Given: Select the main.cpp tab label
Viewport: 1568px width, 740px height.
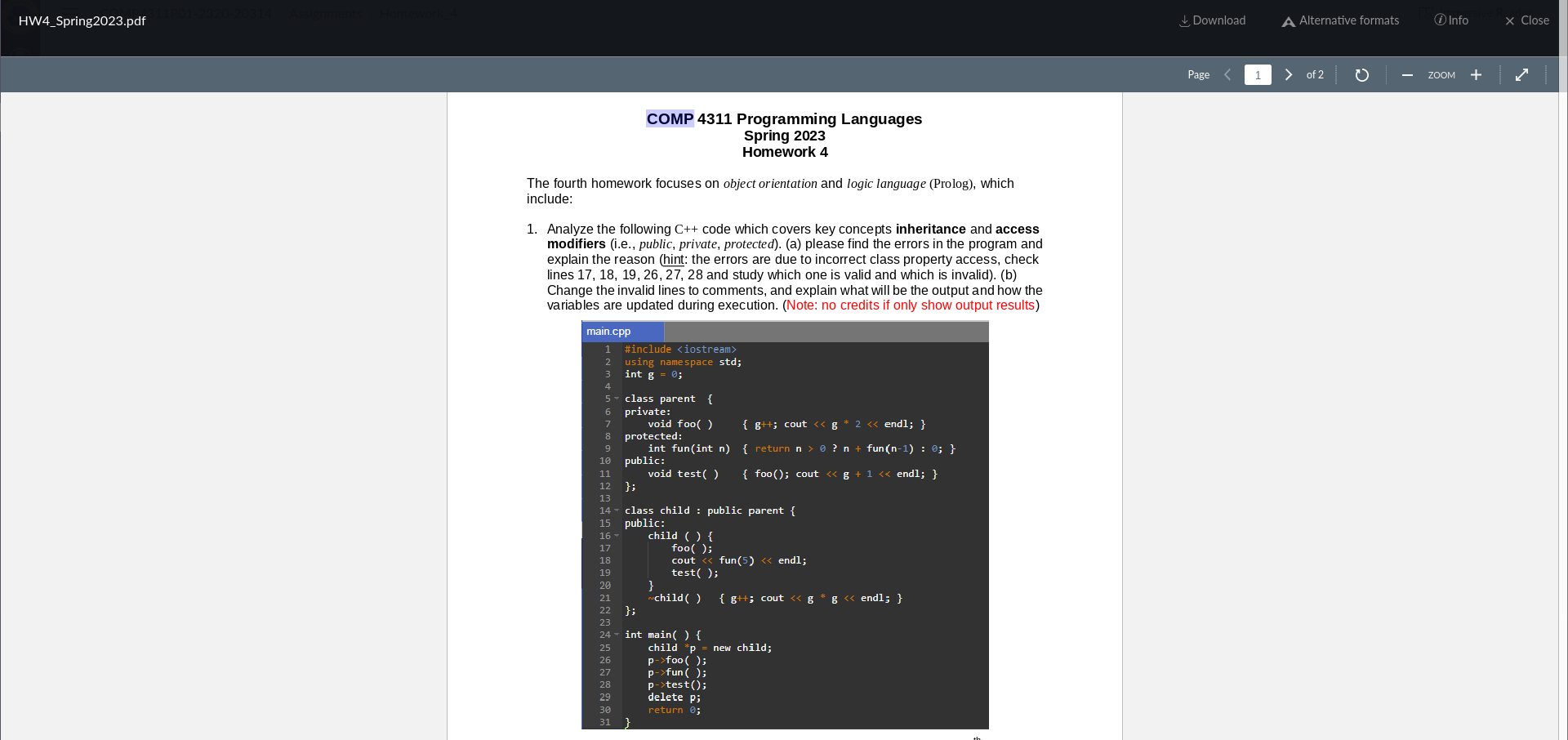Looking at the screenshot, I should point(607,331).
